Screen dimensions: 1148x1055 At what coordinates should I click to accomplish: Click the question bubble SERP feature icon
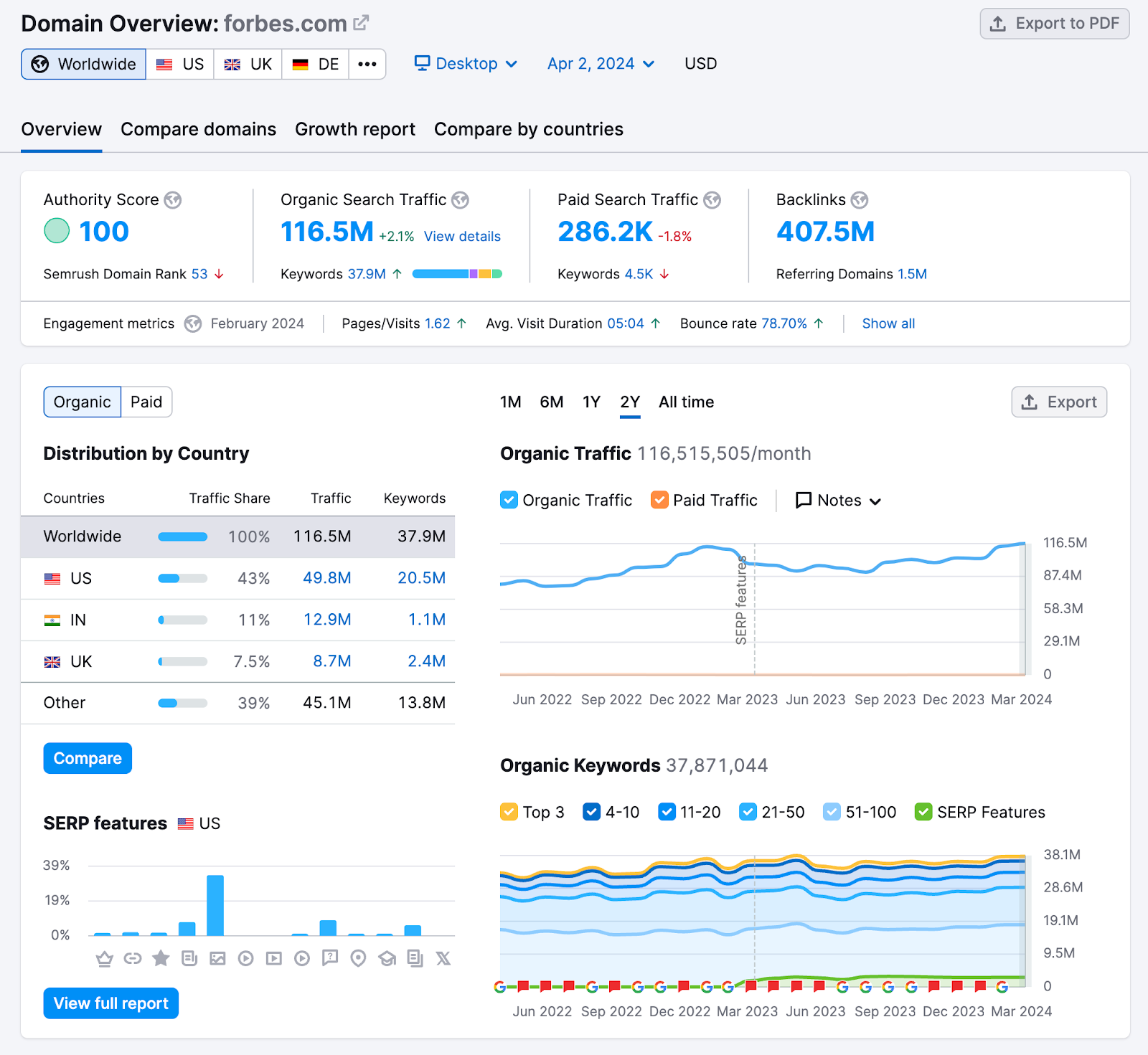click(330, 958)
